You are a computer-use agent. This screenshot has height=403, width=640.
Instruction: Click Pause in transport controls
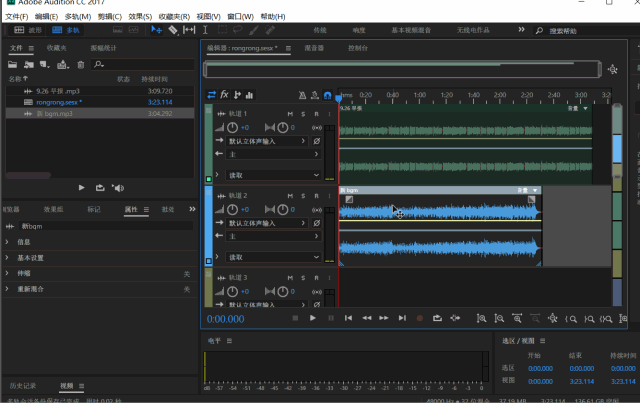tap(331, 318)
